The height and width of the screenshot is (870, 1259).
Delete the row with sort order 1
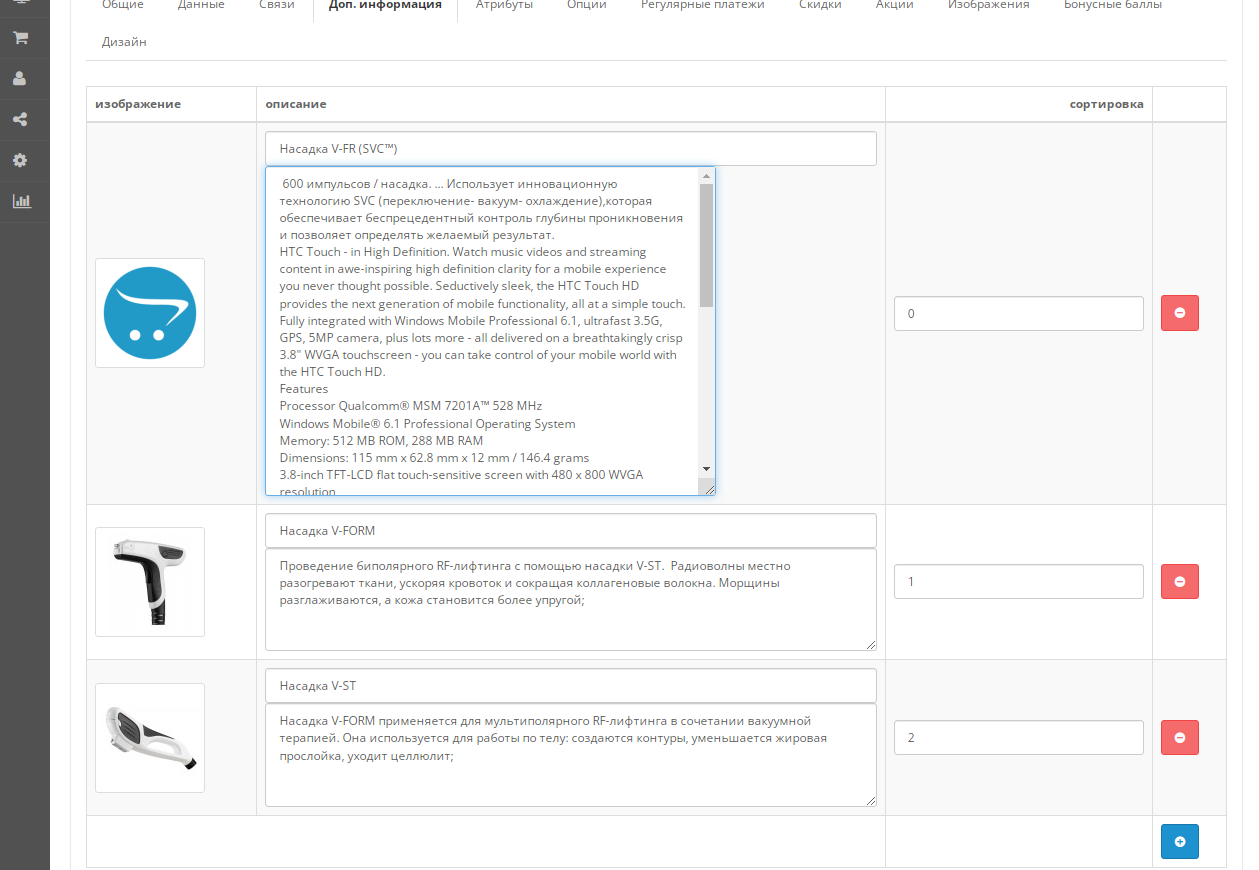1179,581
